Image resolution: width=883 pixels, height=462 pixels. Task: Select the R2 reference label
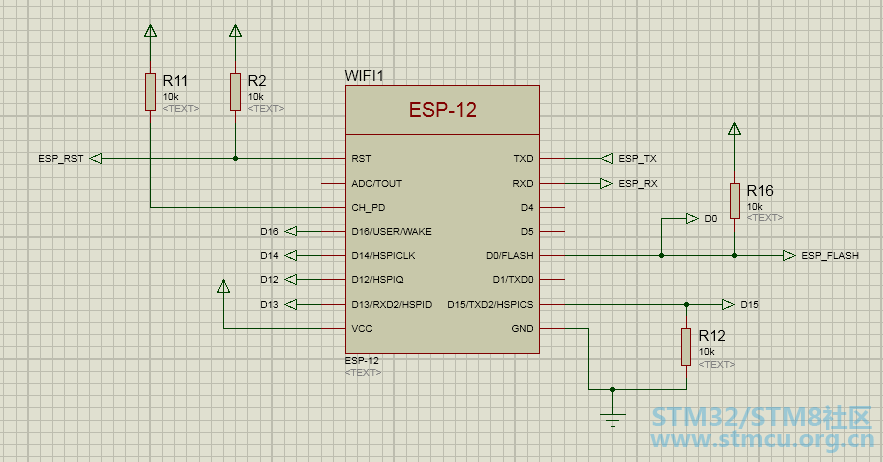(x=257, y=81)
